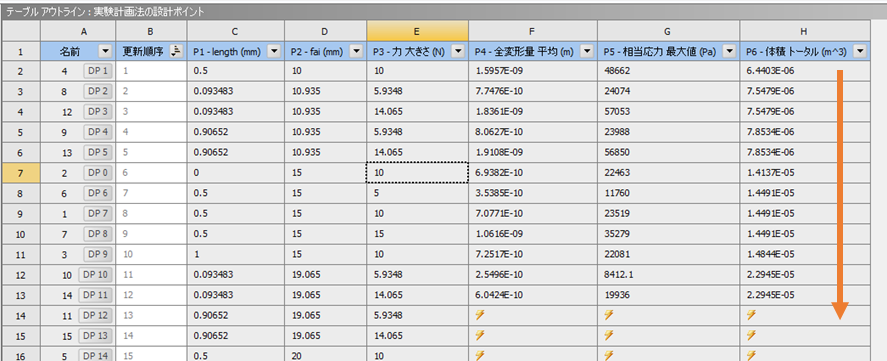The height and width of the screenshot is (361, 887).
Task: Click the update-required lightning icon for DP 12 in column F
Action: click(x=479, y=315)
